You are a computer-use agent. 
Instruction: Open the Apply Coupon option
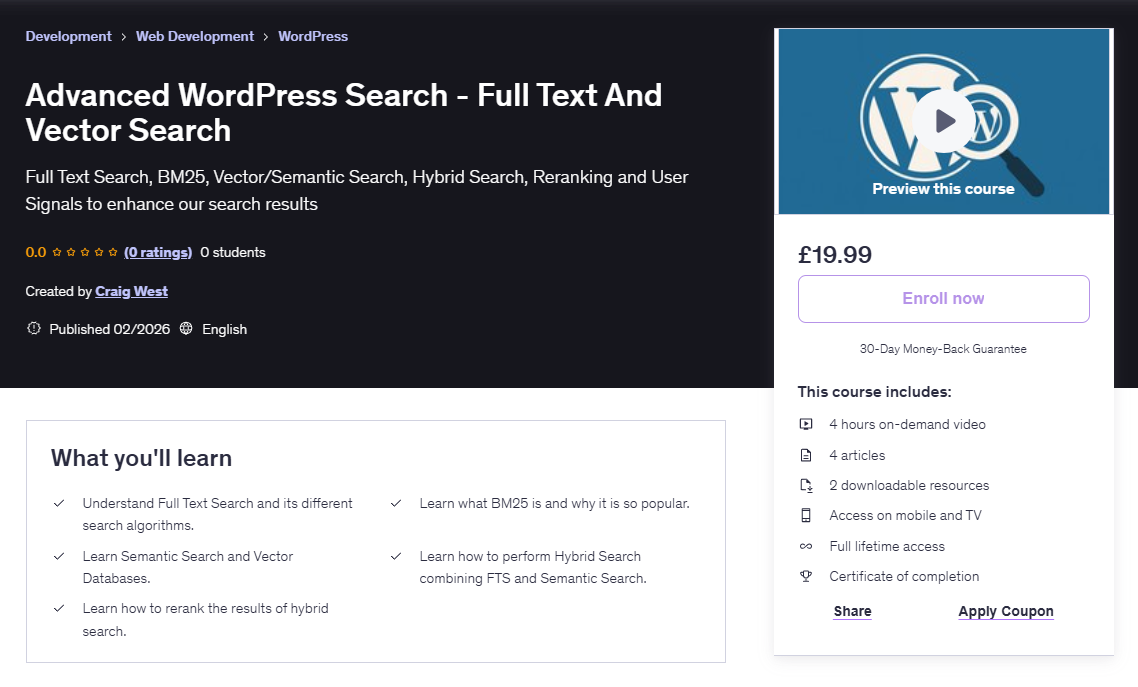pyautogui.click(x=1006, y=611)
